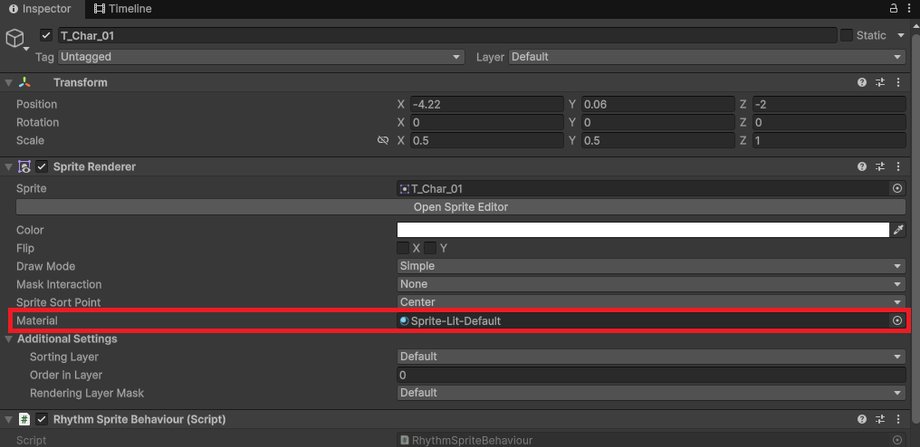This screenshot has width=920, height=447.
Task: Open Rendering Layer Mask dropdown
Action: (651, 393)
